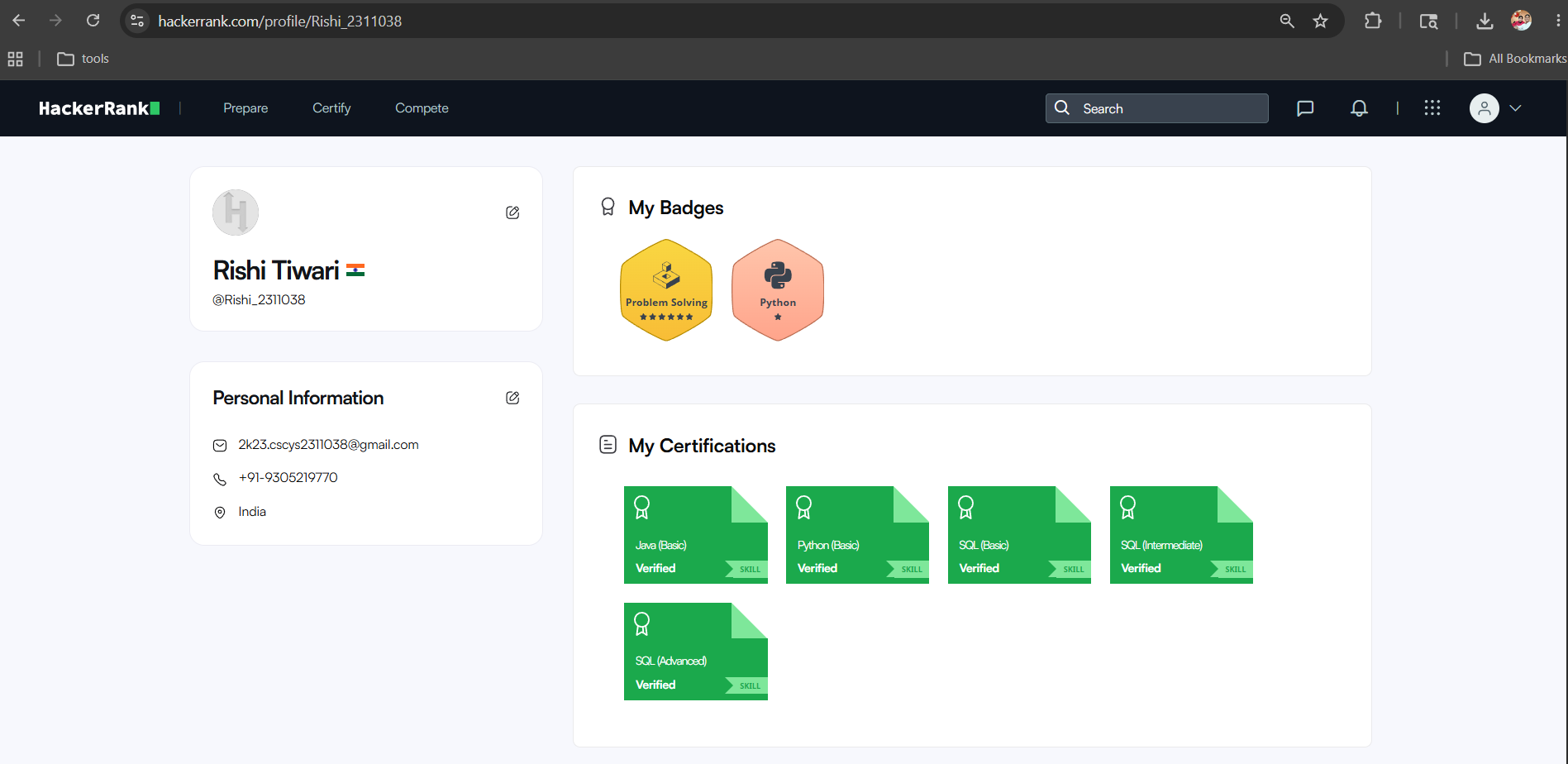Click the phone number +91-9305219770
This screenshot has width=1568, height=764.
point(288,478)
